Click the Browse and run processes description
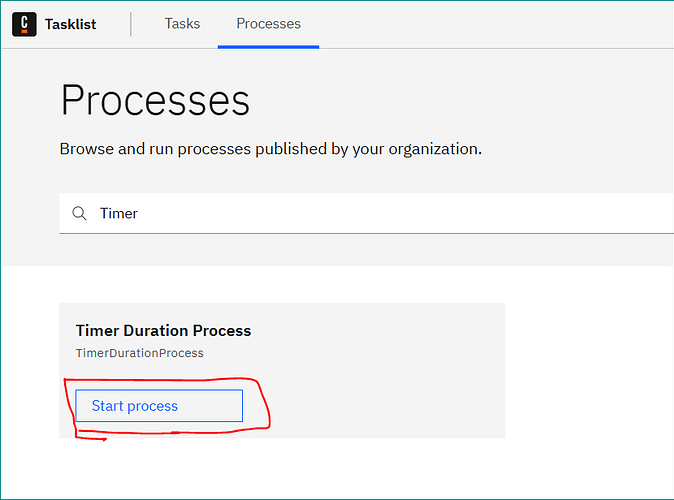Screen dimensions: 674x500 271,149
